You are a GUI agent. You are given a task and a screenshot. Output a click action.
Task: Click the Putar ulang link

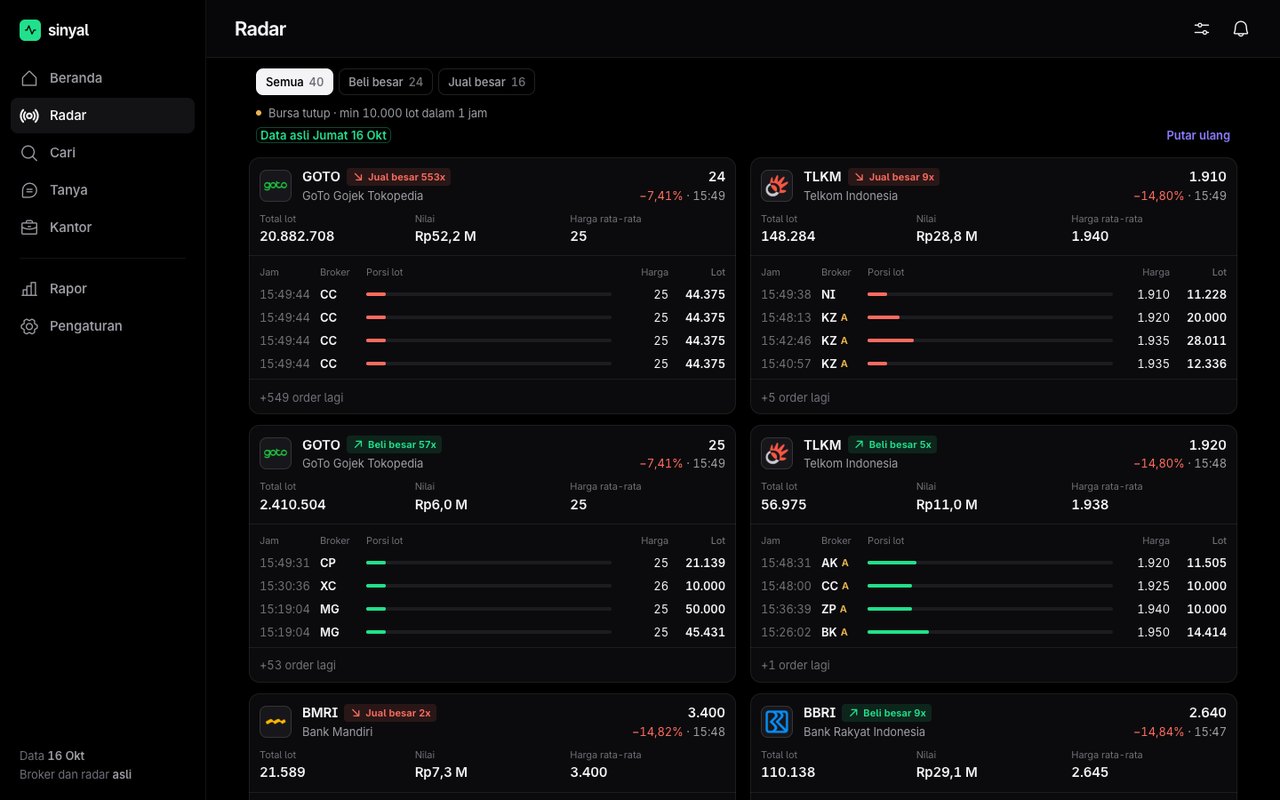point(1198,135)
